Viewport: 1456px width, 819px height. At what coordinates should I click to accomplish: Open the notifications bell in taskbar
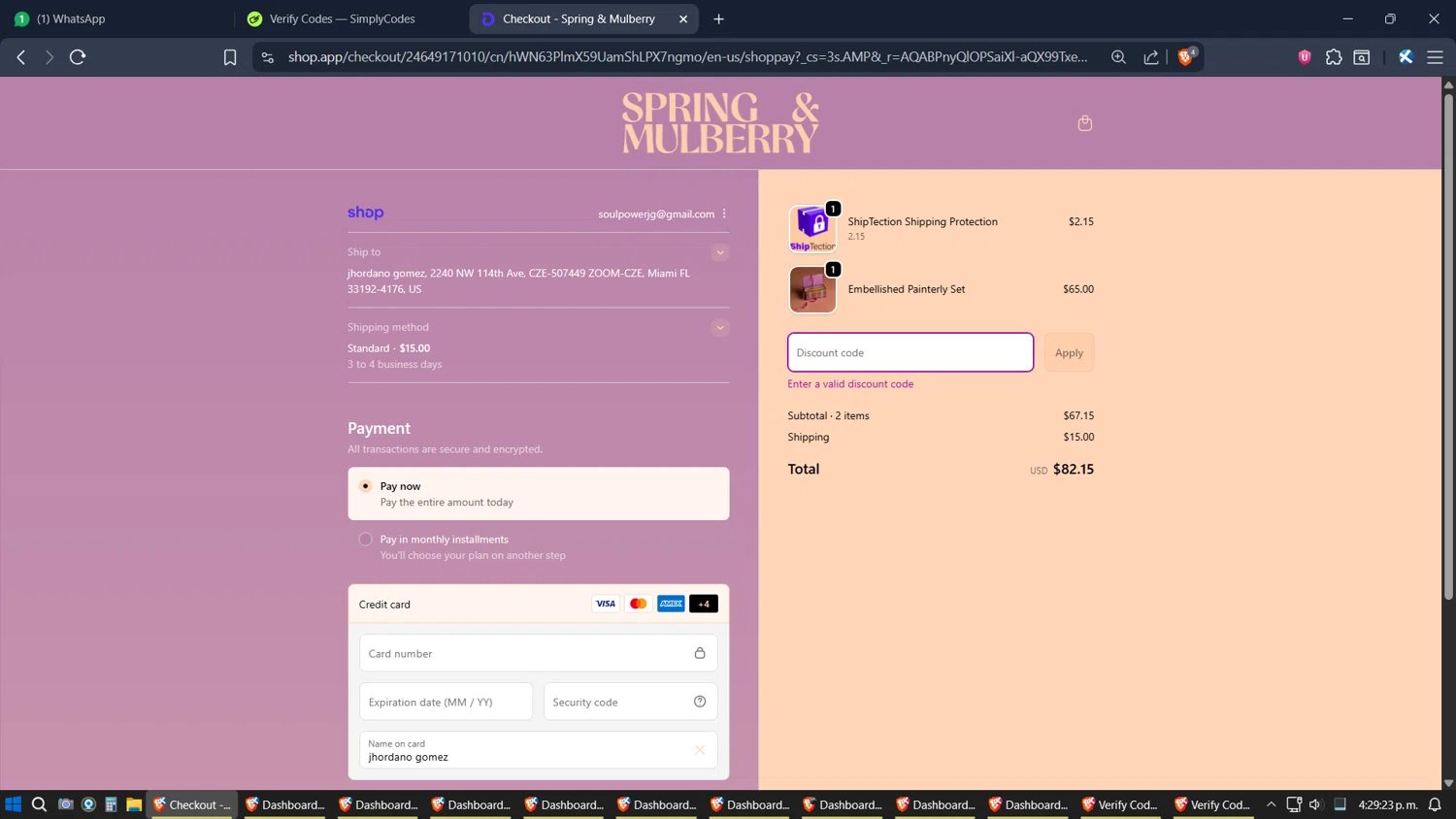pyautogui.click(x=1435, y=804)
